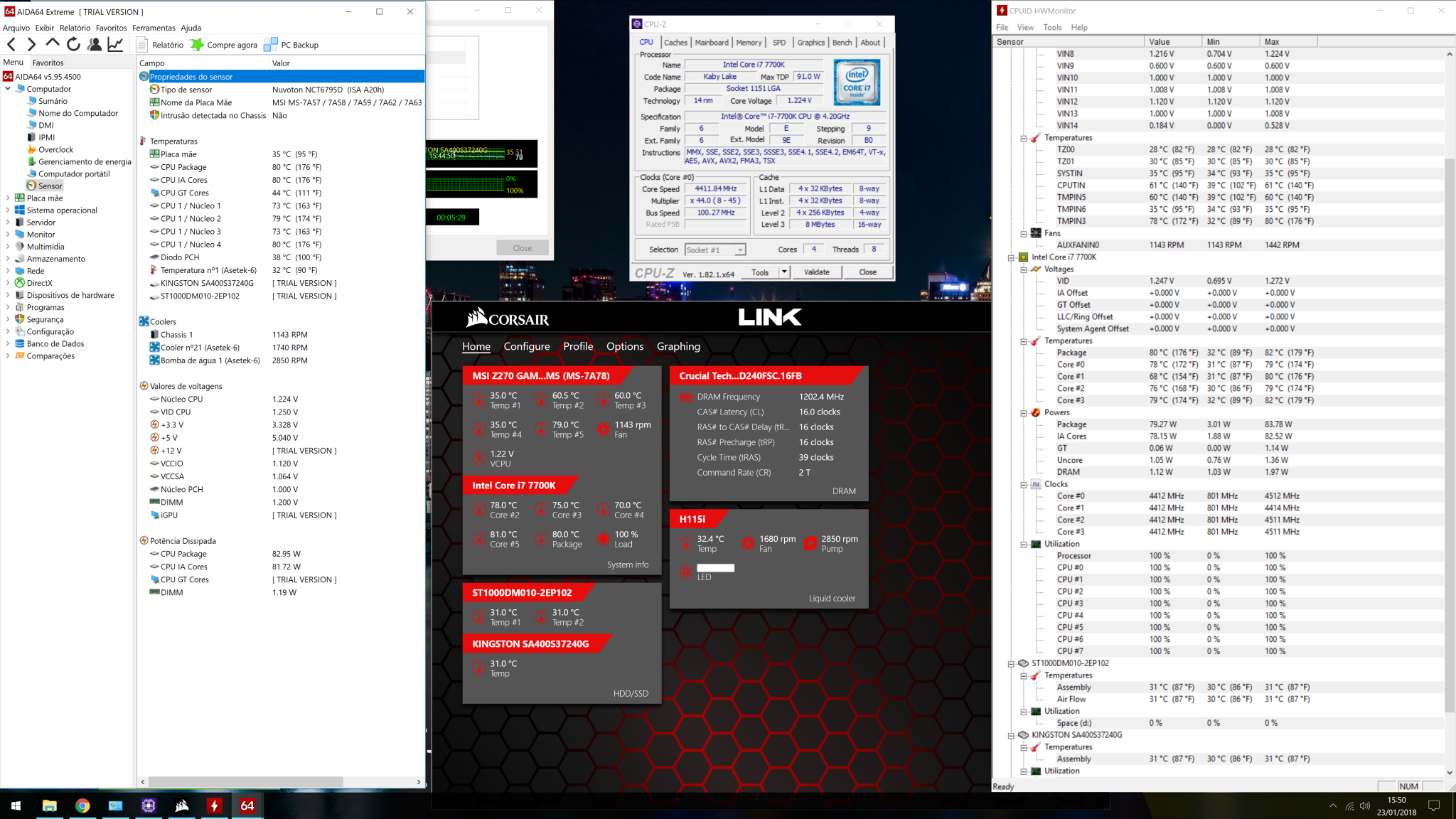Click Tools button in CPU-Z
This screenshot has height=819, width=1456.
(x=760, y=272)
